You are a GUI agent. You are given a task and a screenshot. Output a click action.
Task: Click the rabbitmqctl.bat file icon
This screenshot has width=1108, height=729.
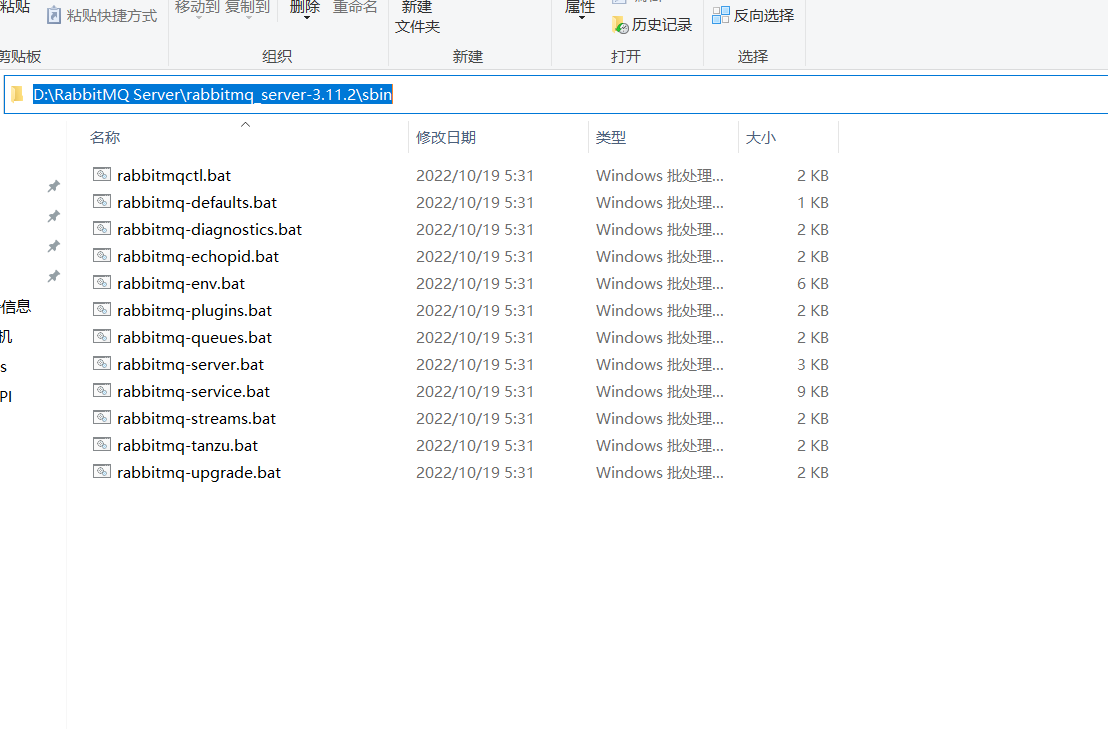pyautogui.click(x=102, y=174)
